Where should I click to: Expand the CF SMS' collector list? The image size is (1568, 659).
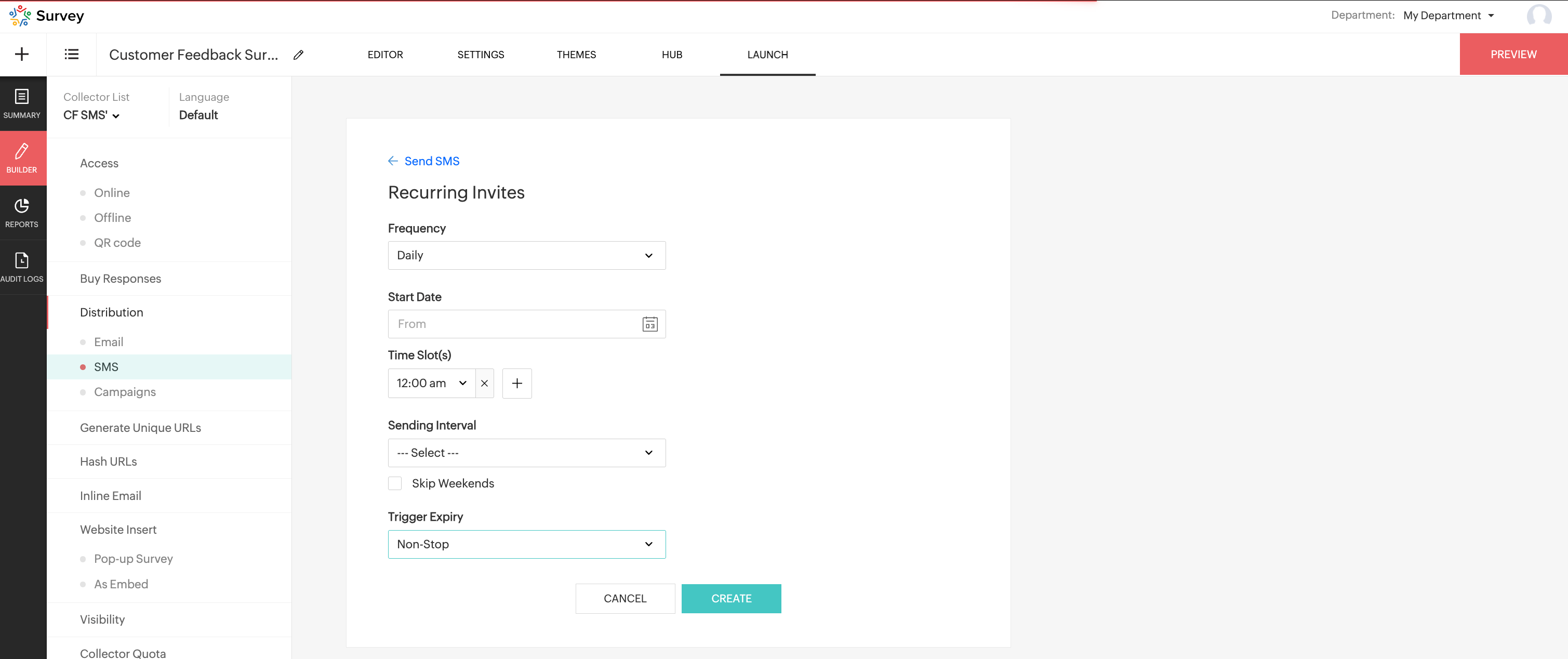pos(91,115)
